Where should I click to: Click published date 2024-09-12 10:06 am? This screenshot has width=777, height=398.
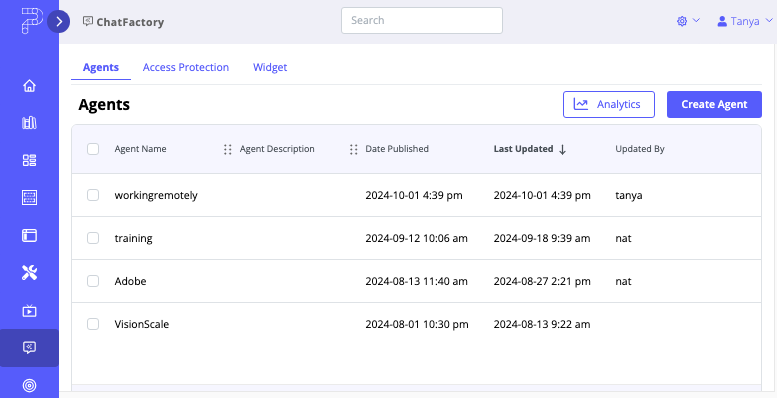pos(416,238)
